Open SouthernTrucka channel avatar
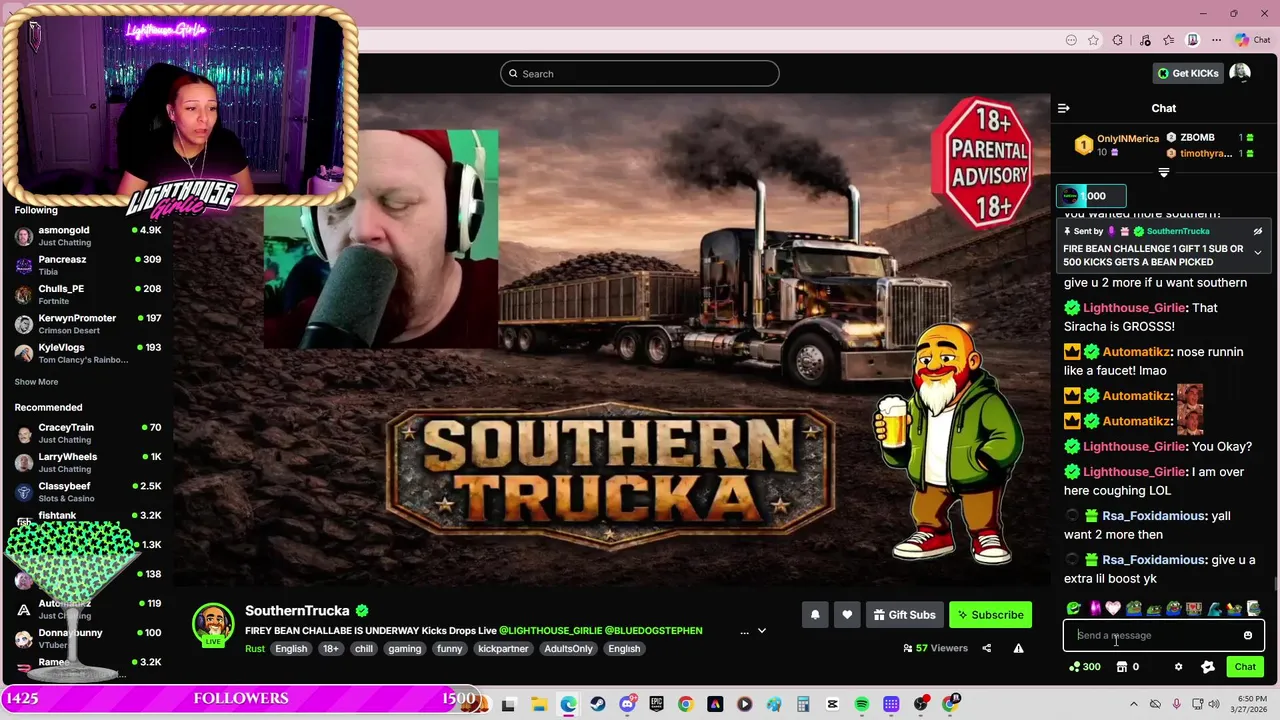This screenshot has width=1280, height=720. [x=213, y=624]
